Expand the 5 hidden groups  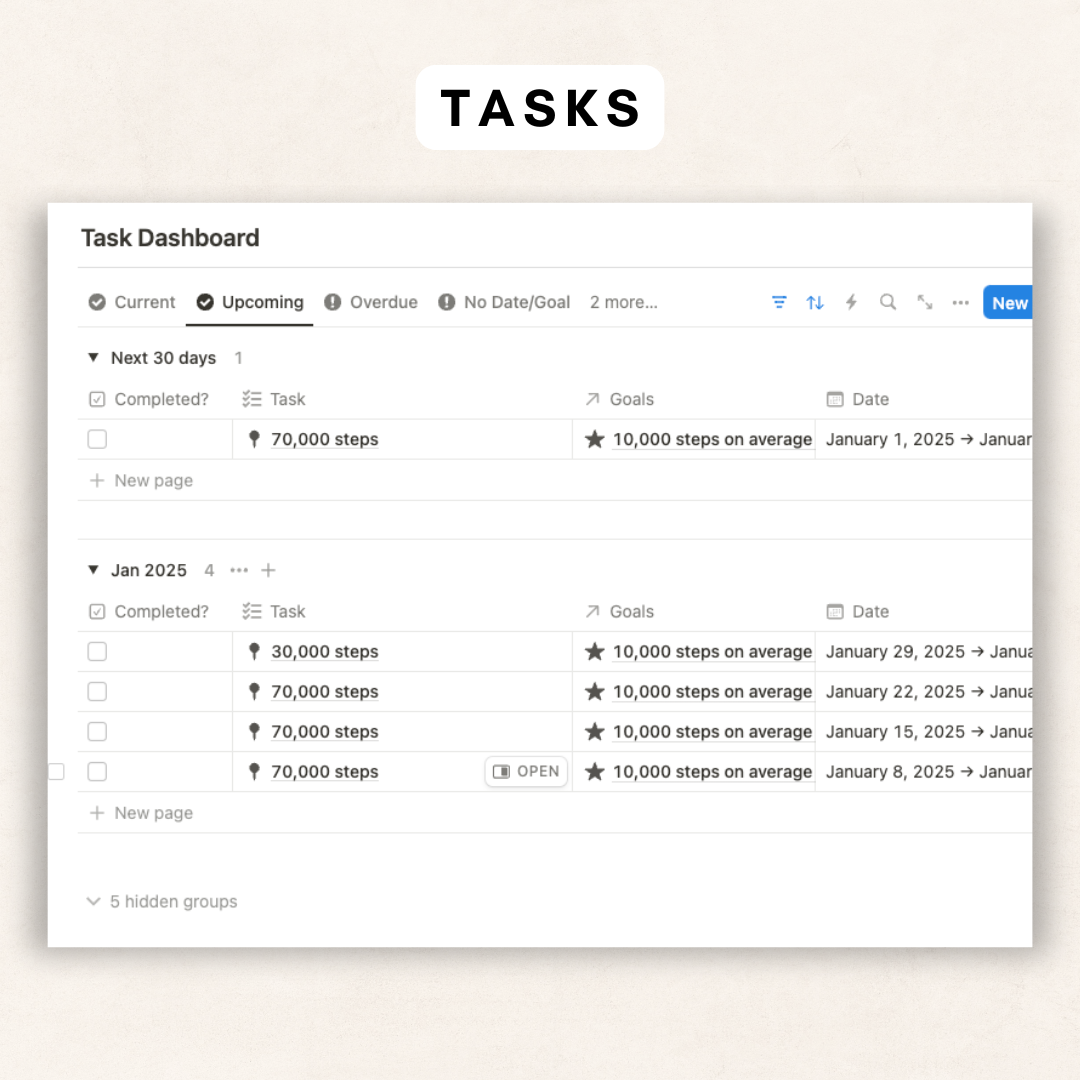coord(162,902)
